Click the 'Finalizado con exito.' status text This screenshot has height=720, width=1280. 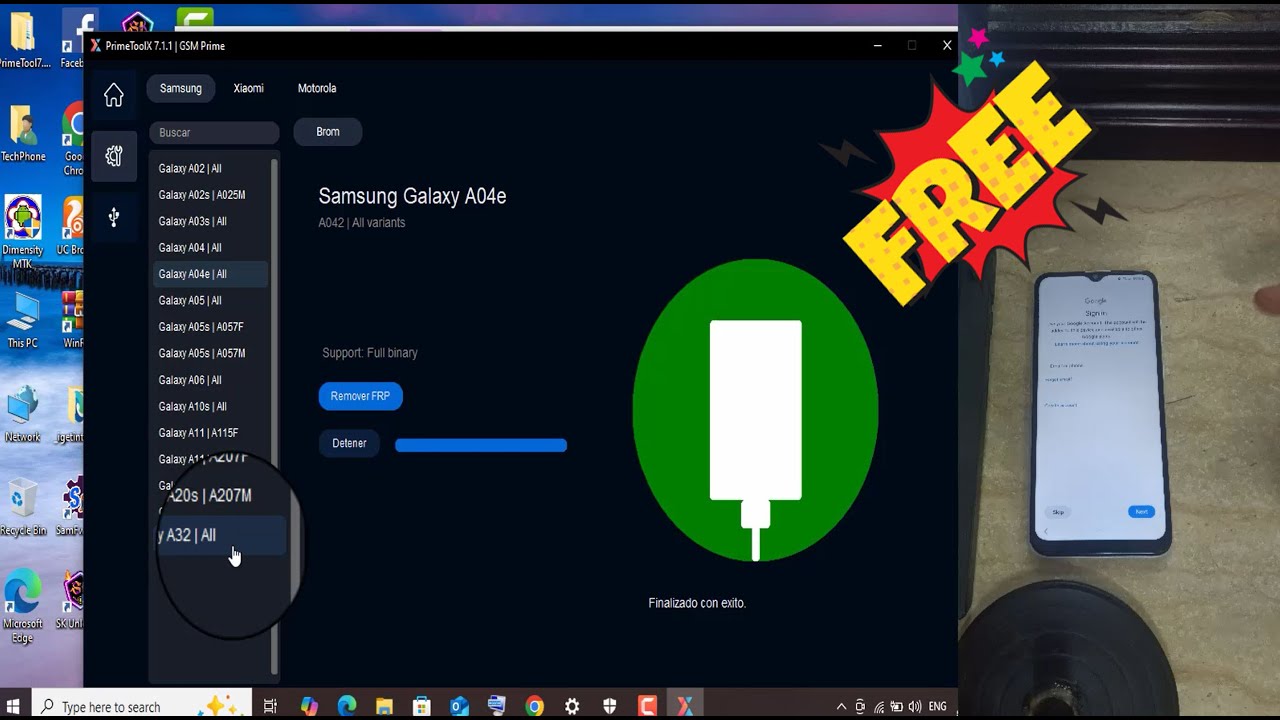(x=697, y=603)
